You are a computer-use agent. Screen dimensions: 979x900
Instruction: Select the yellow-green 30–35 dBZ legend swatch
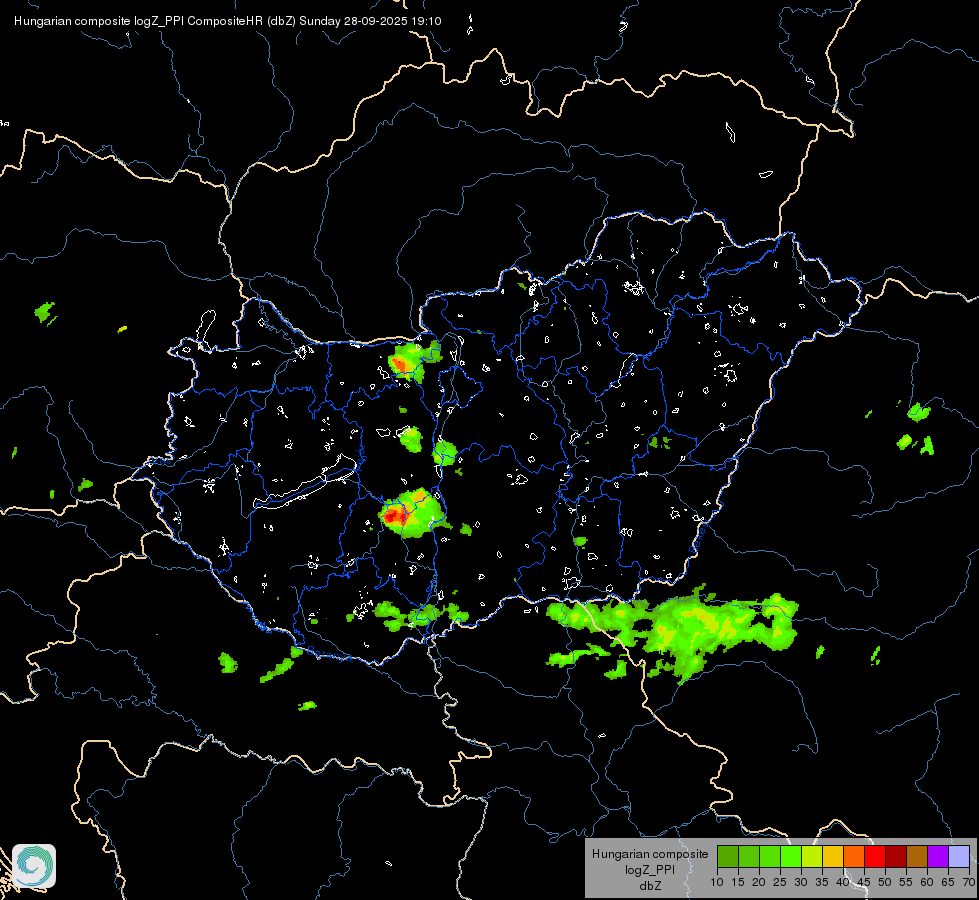(812, 856)
